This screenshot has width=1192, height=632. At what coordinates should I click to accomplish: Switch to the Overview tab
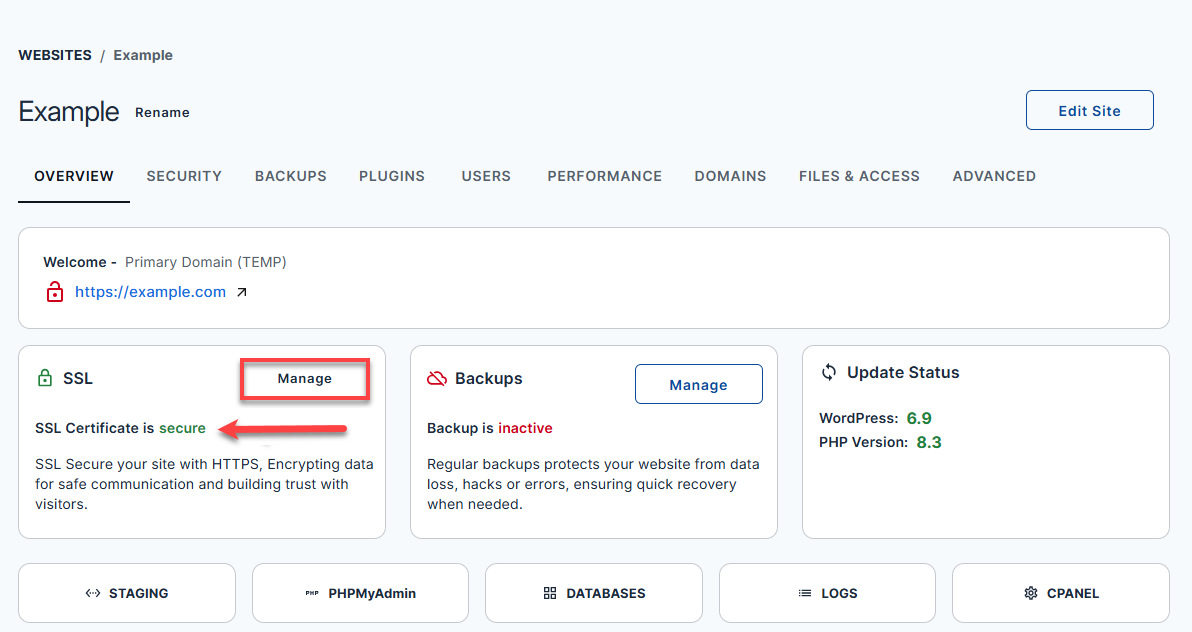tap(74, 176)
